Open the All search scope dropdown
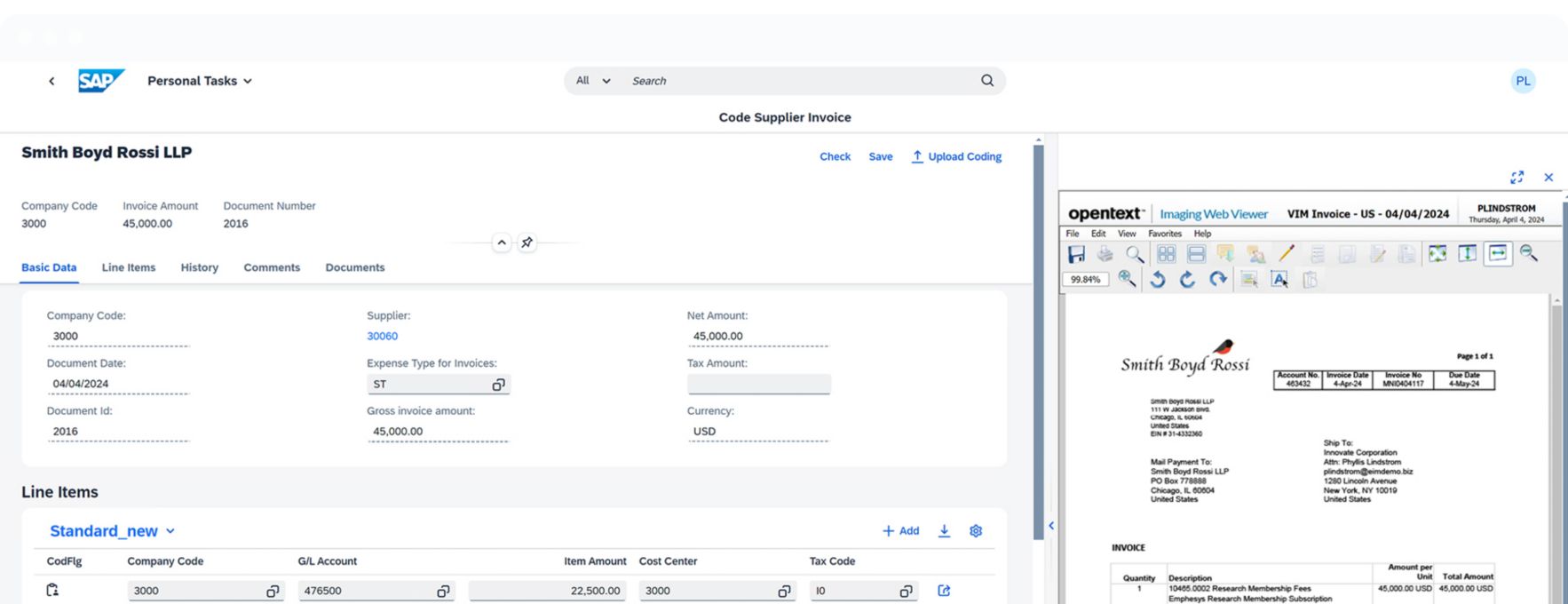Image resolution: width=1568 pixels, height=604 pixels. (x=593, y=81)
